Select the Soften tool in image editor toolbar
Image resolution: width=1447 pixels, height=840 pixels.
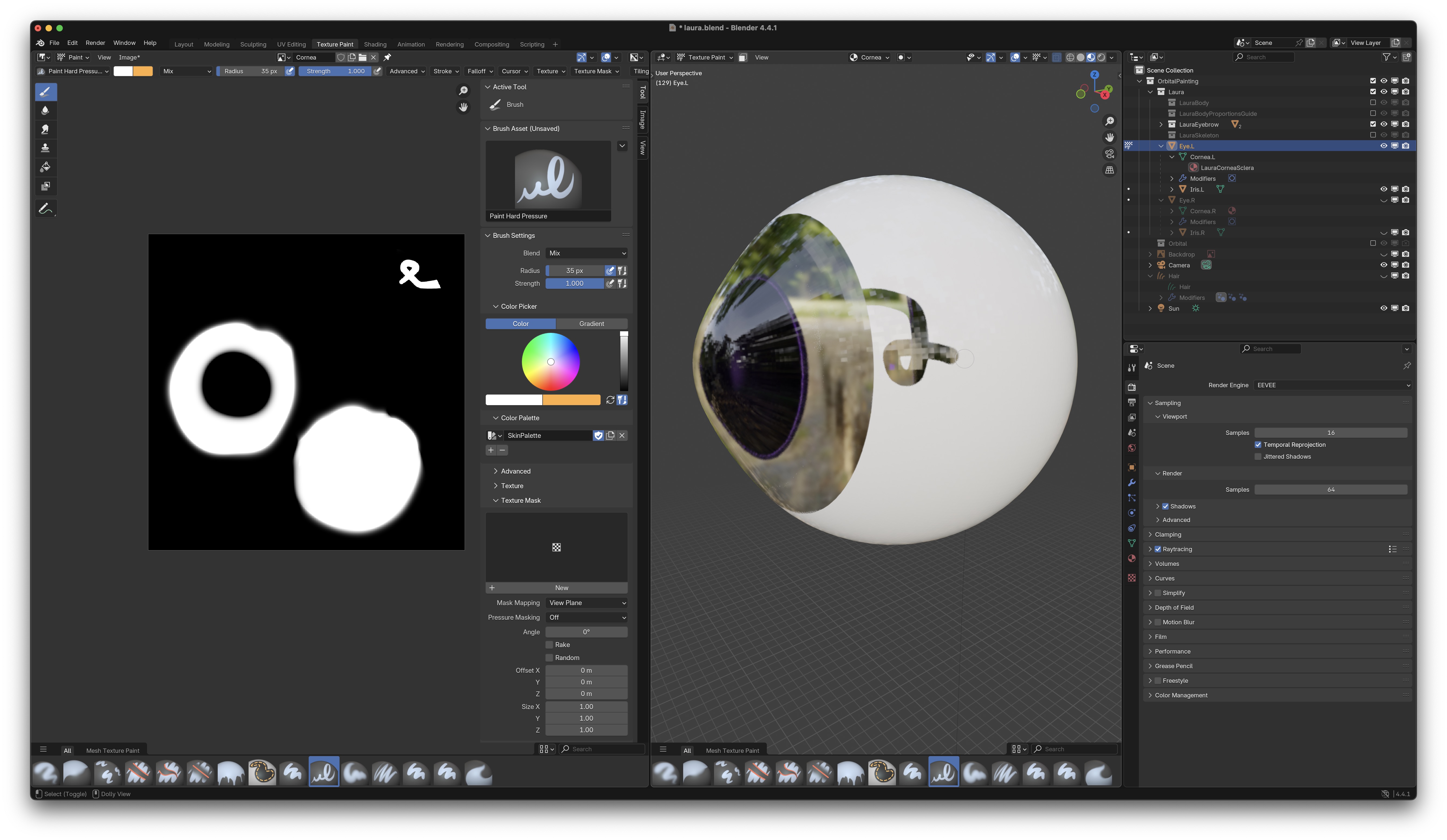pyautogui.click(x=45, y=111)
